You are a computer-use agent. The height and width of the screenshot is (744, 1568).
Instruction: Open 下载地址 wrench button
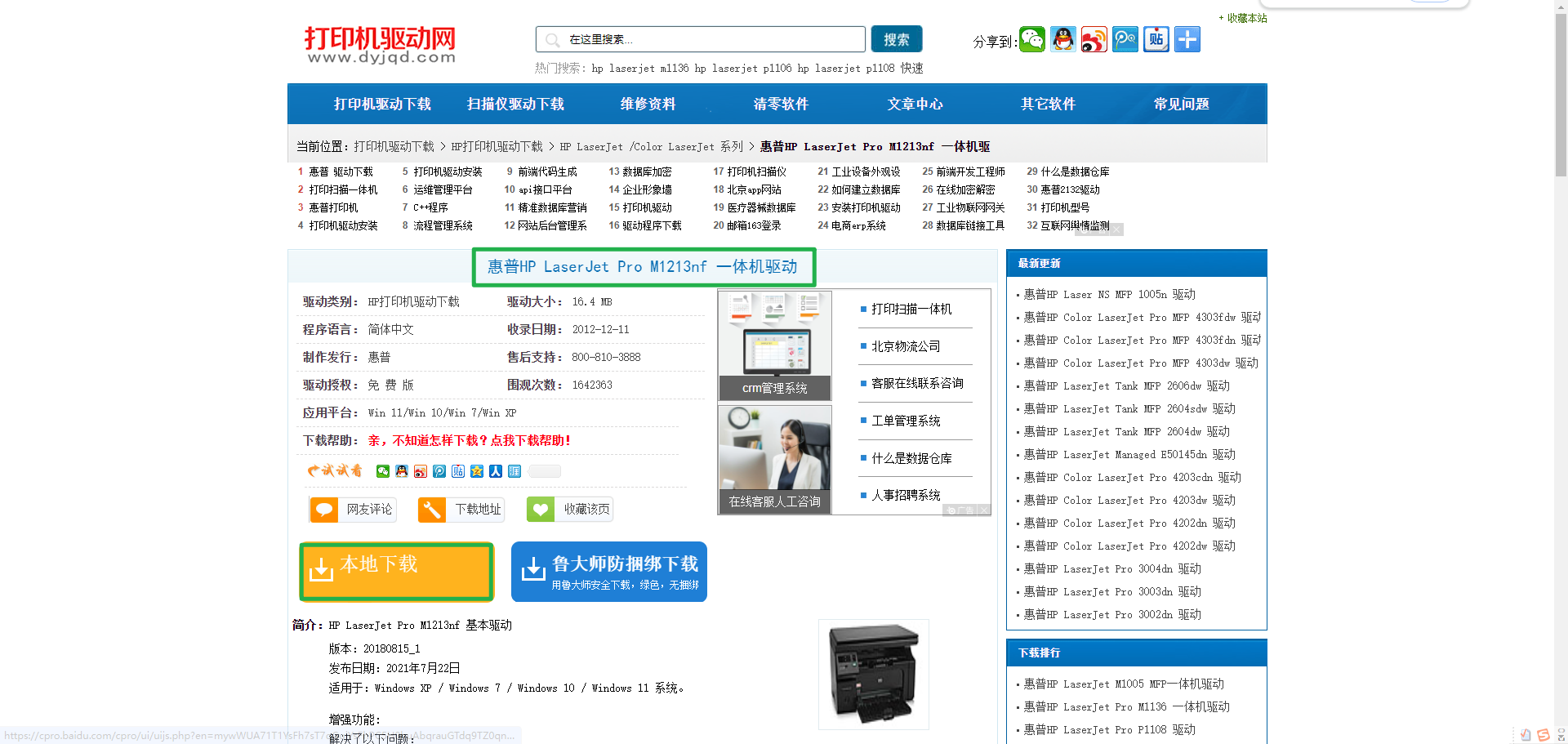point(461,510)
